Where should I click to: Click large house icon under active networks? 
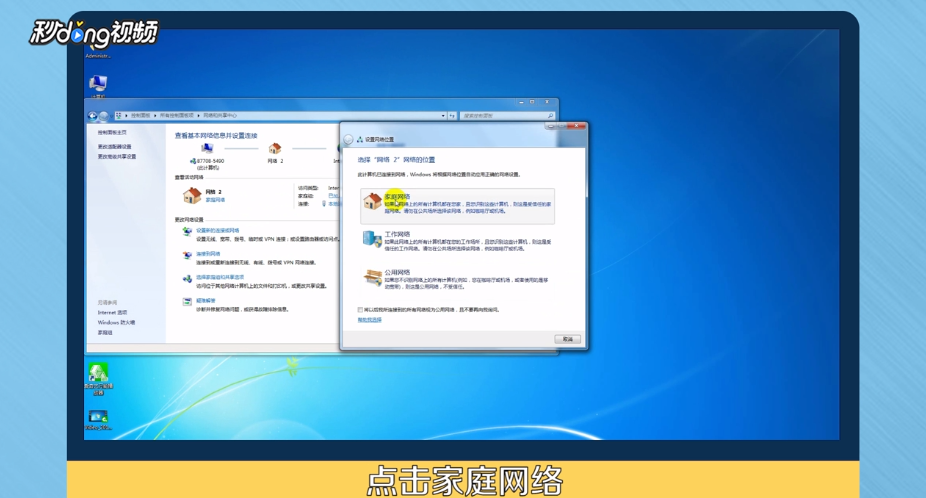tap(192, 195)
